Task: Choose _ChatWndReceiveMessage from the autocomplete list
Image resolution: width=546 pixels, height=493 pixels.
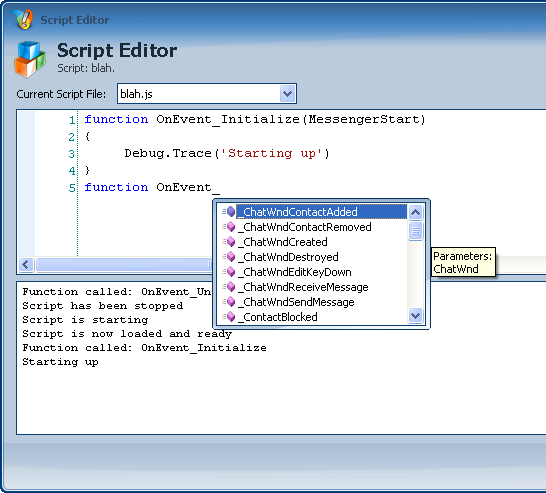Action: coord(303,287)
